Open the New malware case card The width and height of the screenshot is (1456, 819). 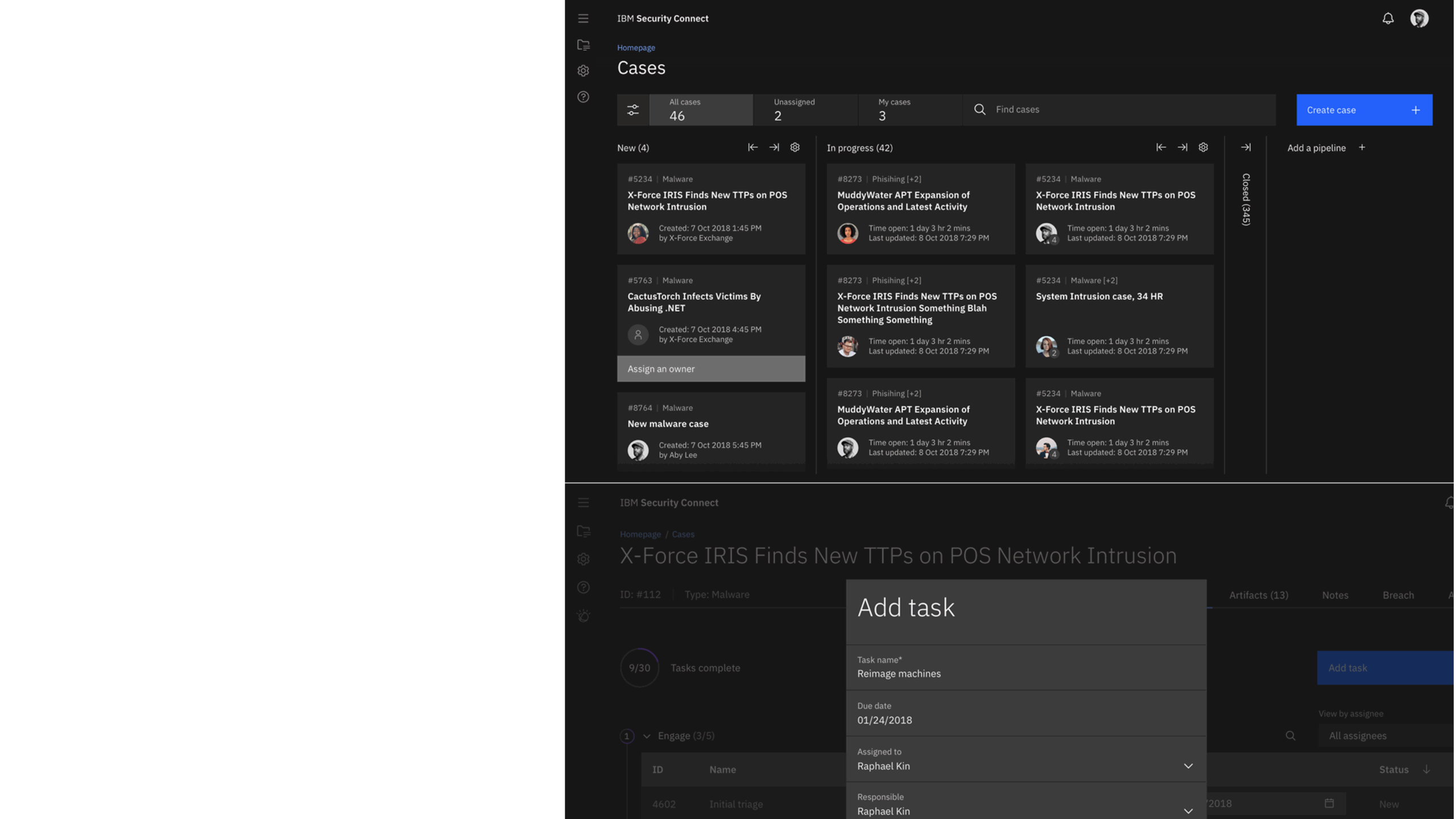point(711,431)
